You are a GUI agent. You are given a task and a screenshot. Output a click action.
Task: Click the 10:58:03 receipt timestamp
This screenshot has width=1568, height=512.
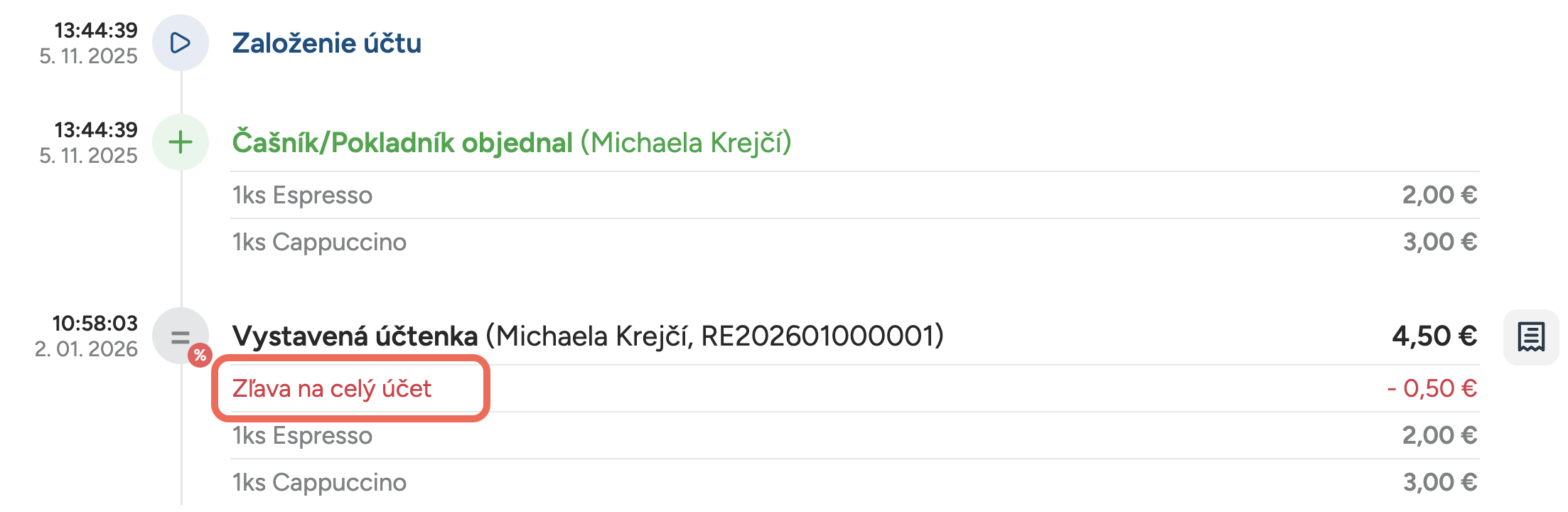coord(95,324)
